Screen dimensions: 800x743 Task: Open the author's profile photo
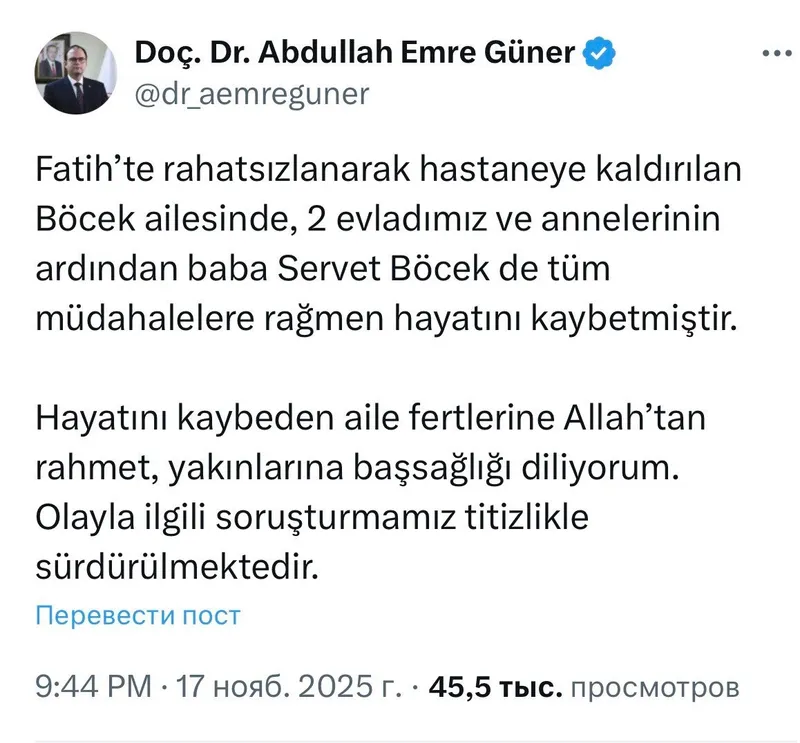[x=76, y=73]
